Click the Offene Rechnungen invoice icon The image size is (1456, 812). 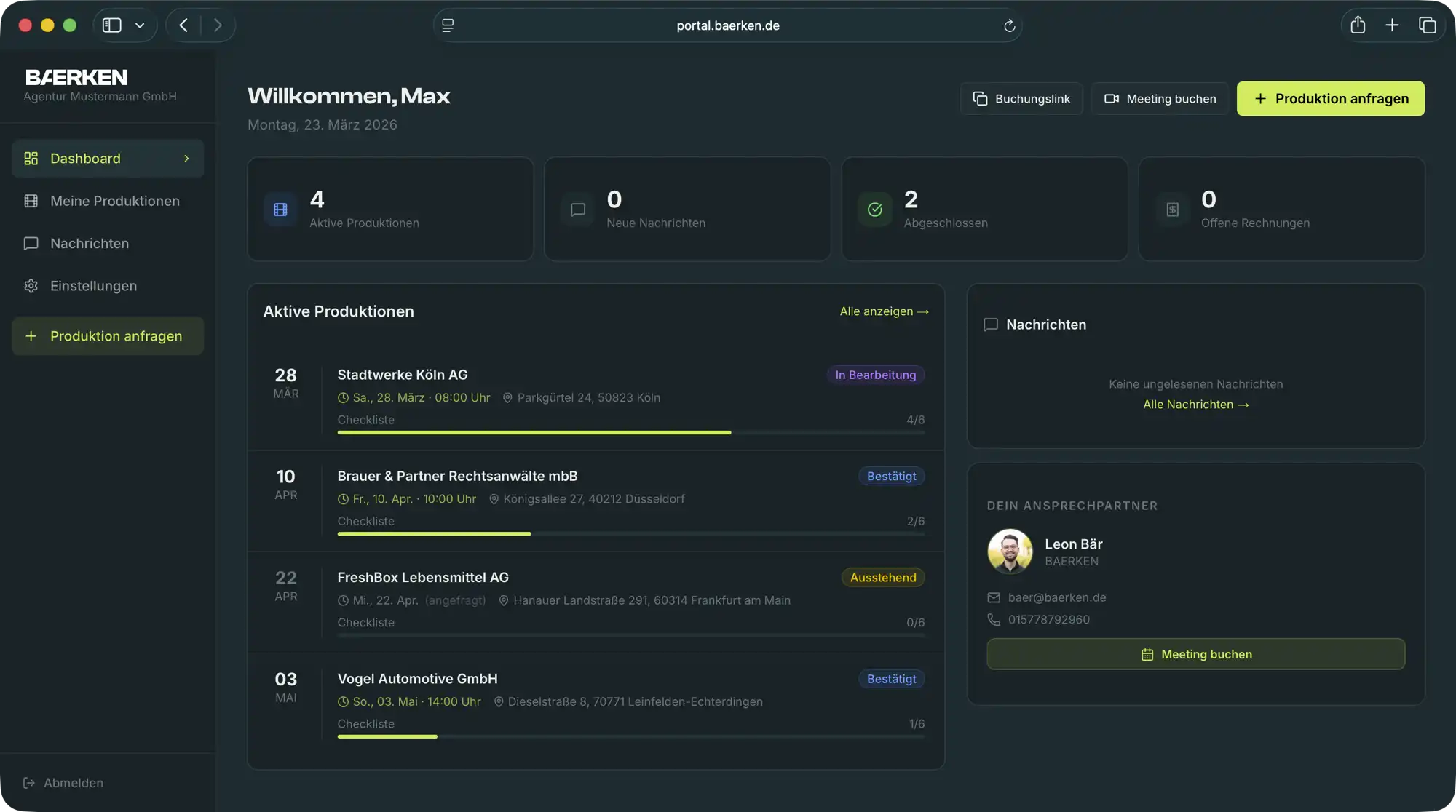pos(1172,210)
